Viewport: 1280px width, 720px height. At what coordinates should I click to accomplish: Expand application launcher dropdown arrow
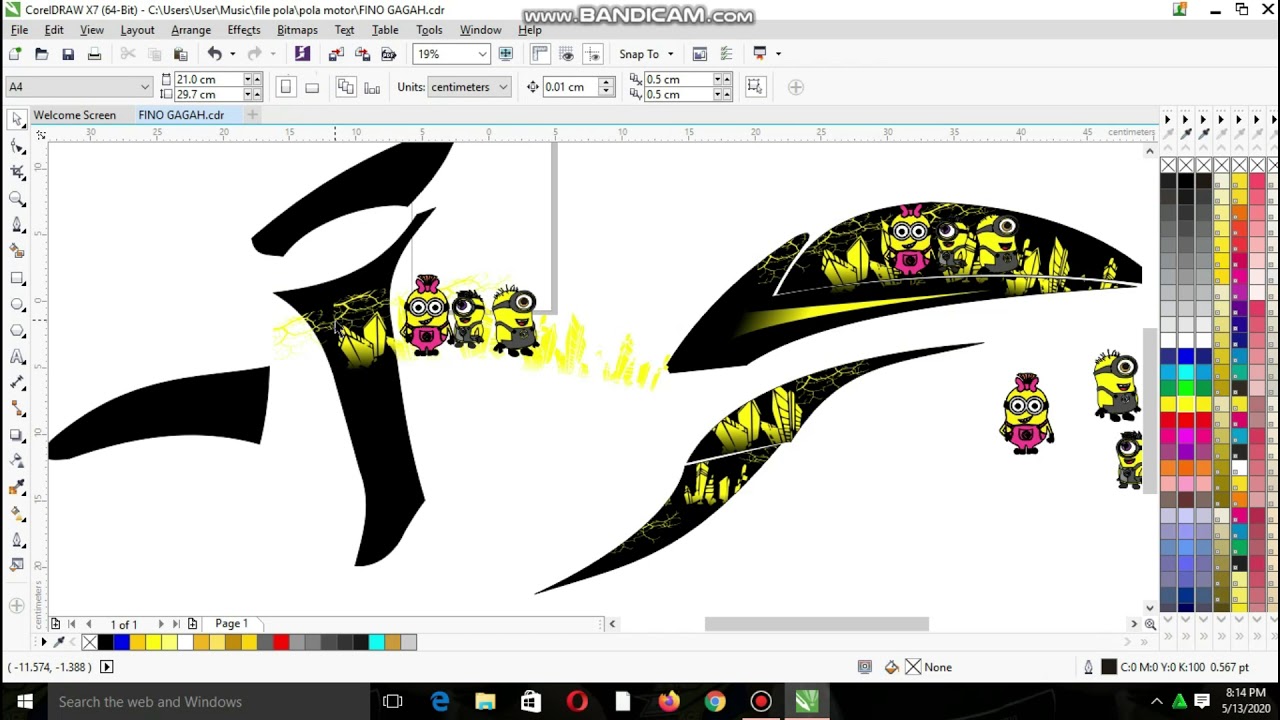(x=778, y=54)
